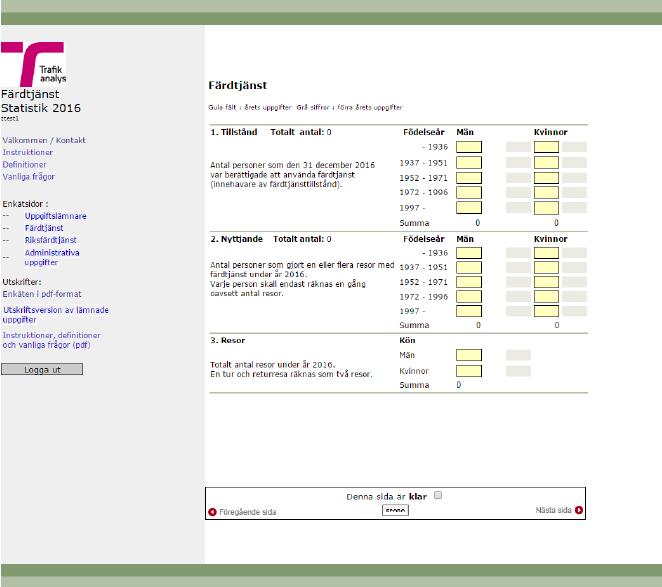Viewport: 662px width, 587px height.
Task: Click Nyttjande Kvinnor field for 1937-1951
Action: point(546,267)
